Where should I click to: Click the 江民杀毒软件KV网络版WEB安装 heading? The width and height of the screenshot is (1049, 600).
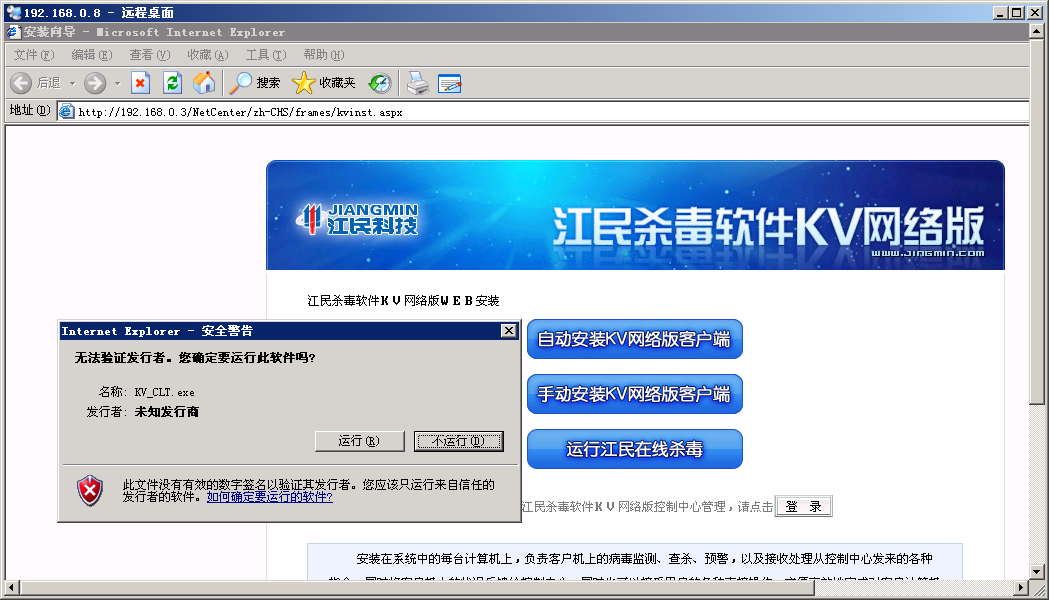[x=403, y=301]
